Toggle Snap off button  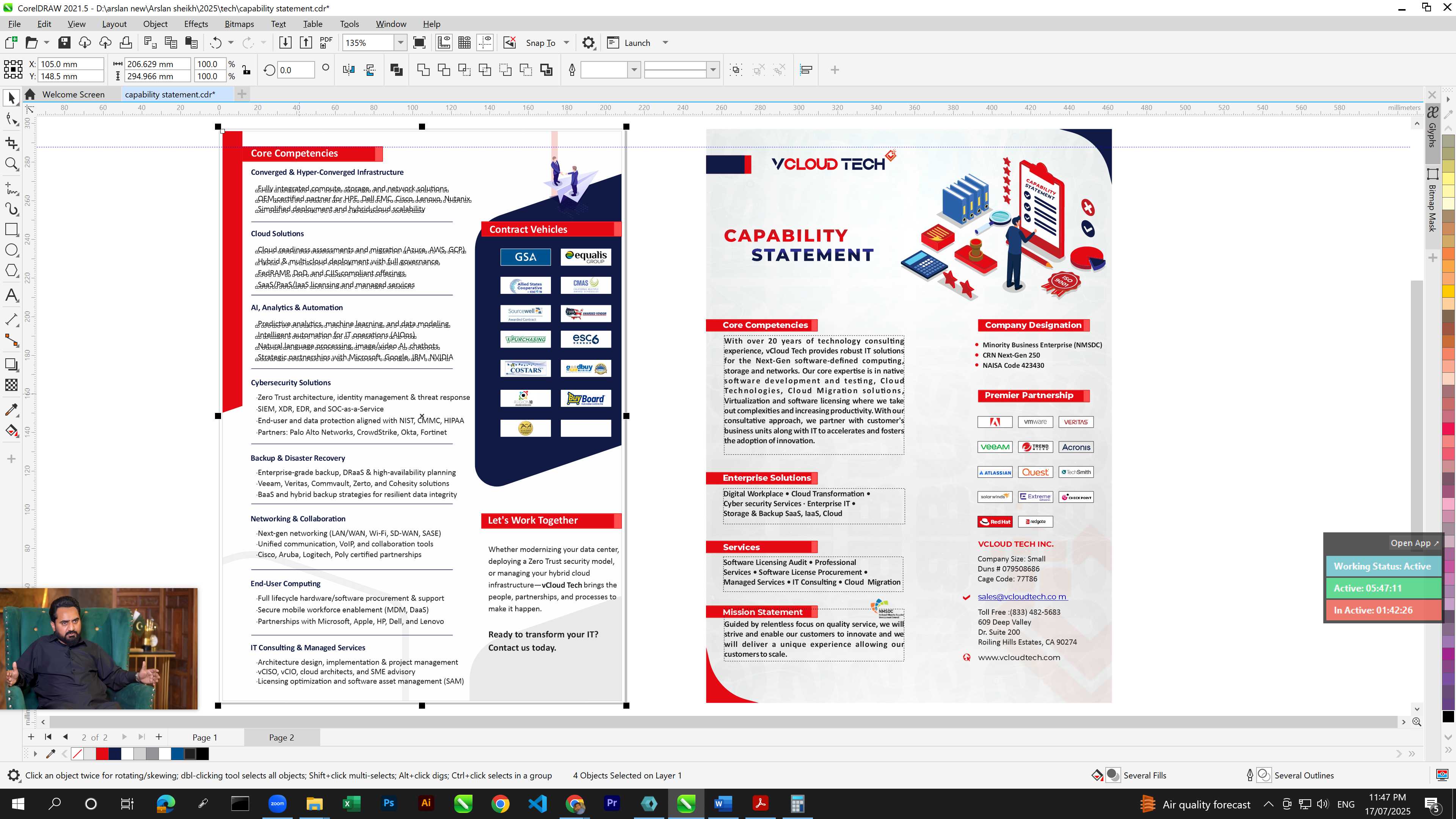509,42
